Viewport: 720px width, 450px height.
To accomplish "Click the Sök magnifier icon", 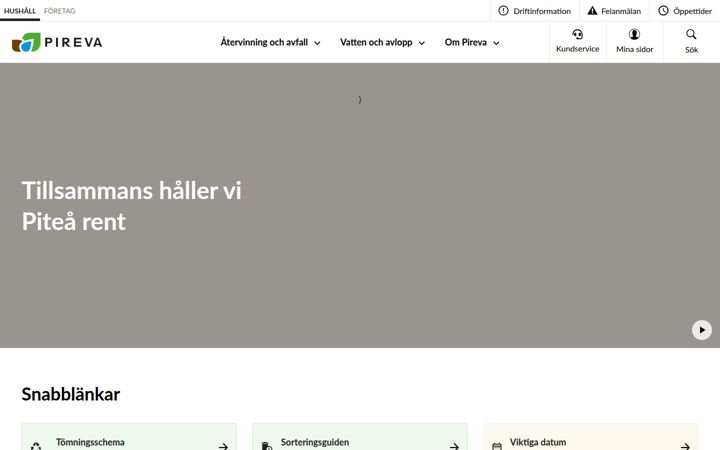I will point(691,34).
